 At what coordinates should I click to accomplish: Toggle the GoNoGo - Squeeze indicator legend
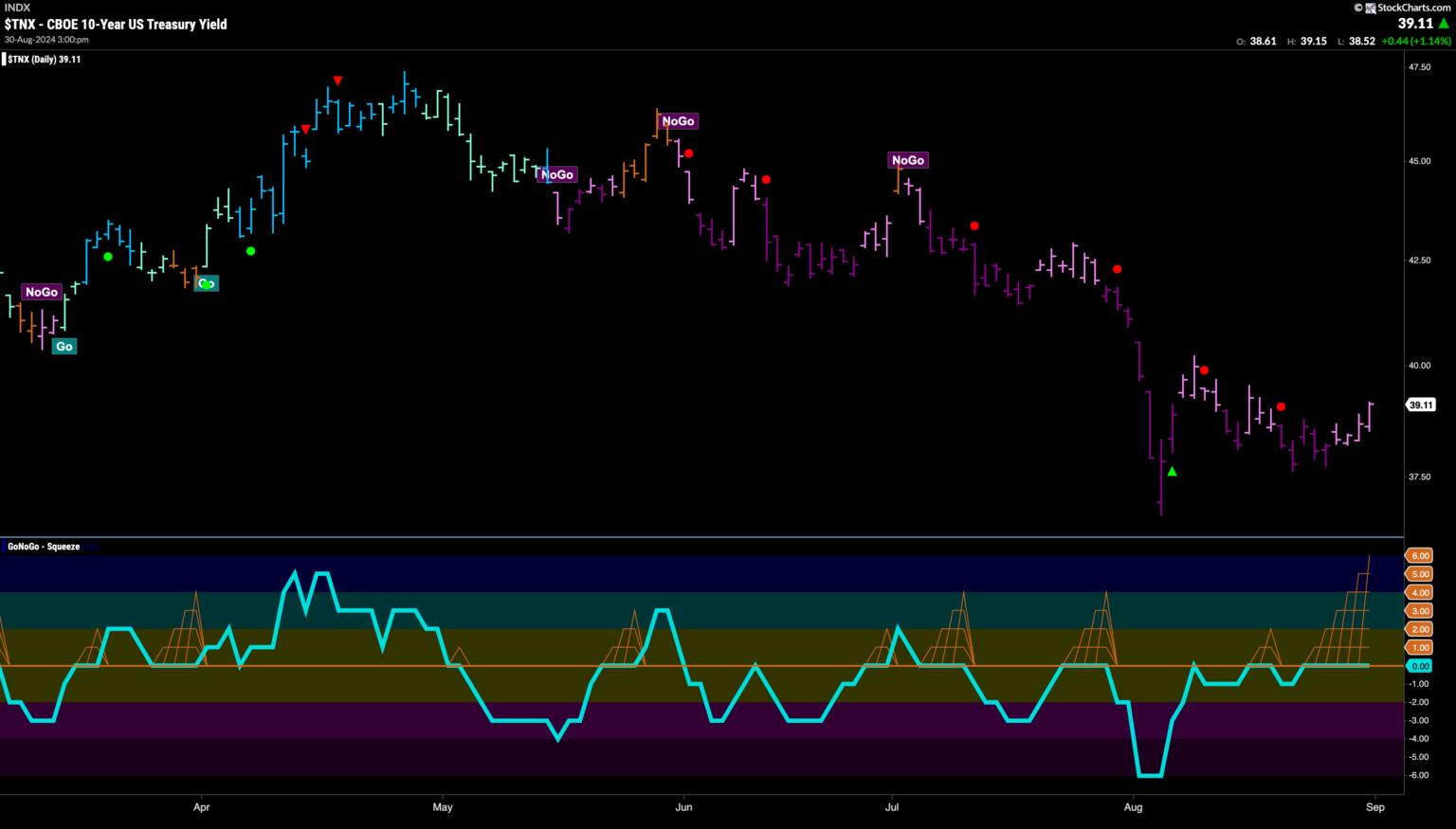(44, 547)
